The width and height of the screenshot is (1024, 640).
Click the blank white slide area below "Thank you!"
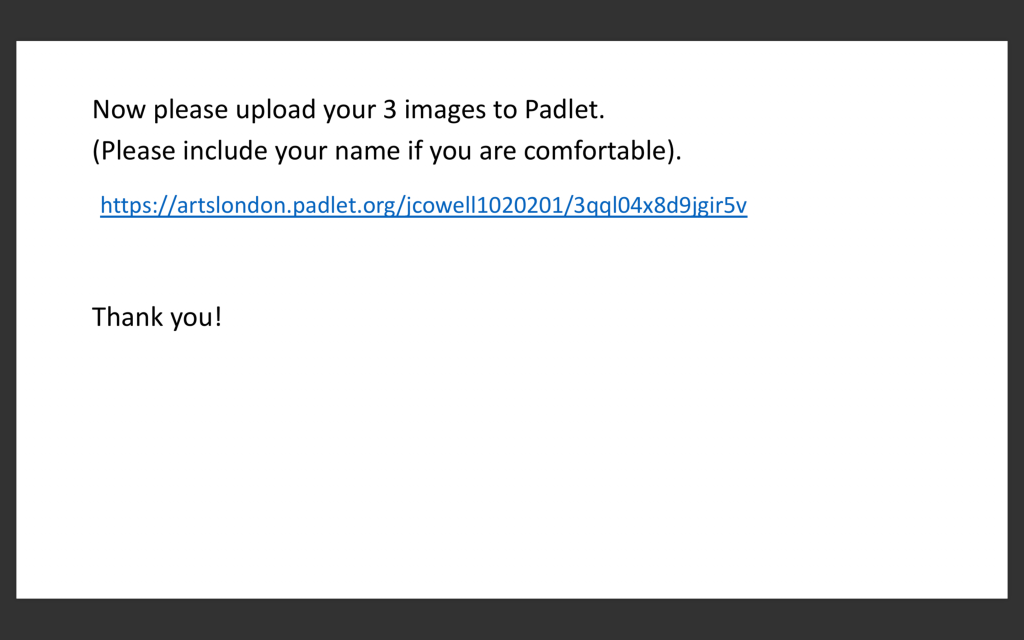click(x=512, y=464)
